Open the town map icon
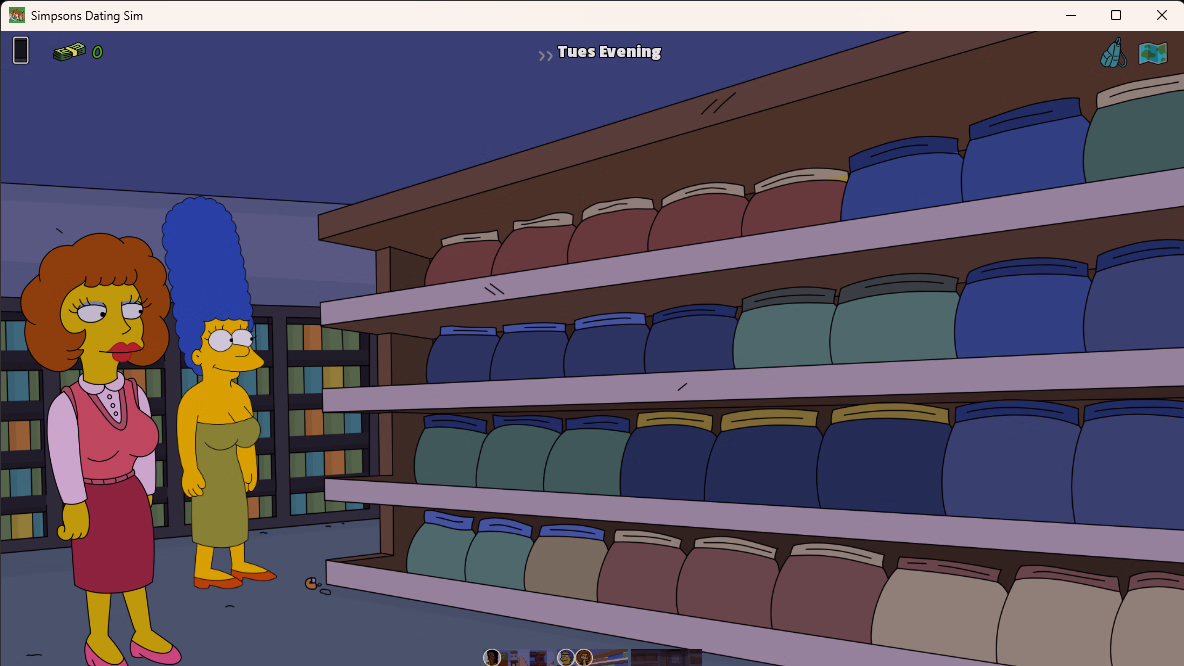 click(x=1153, y=53)
